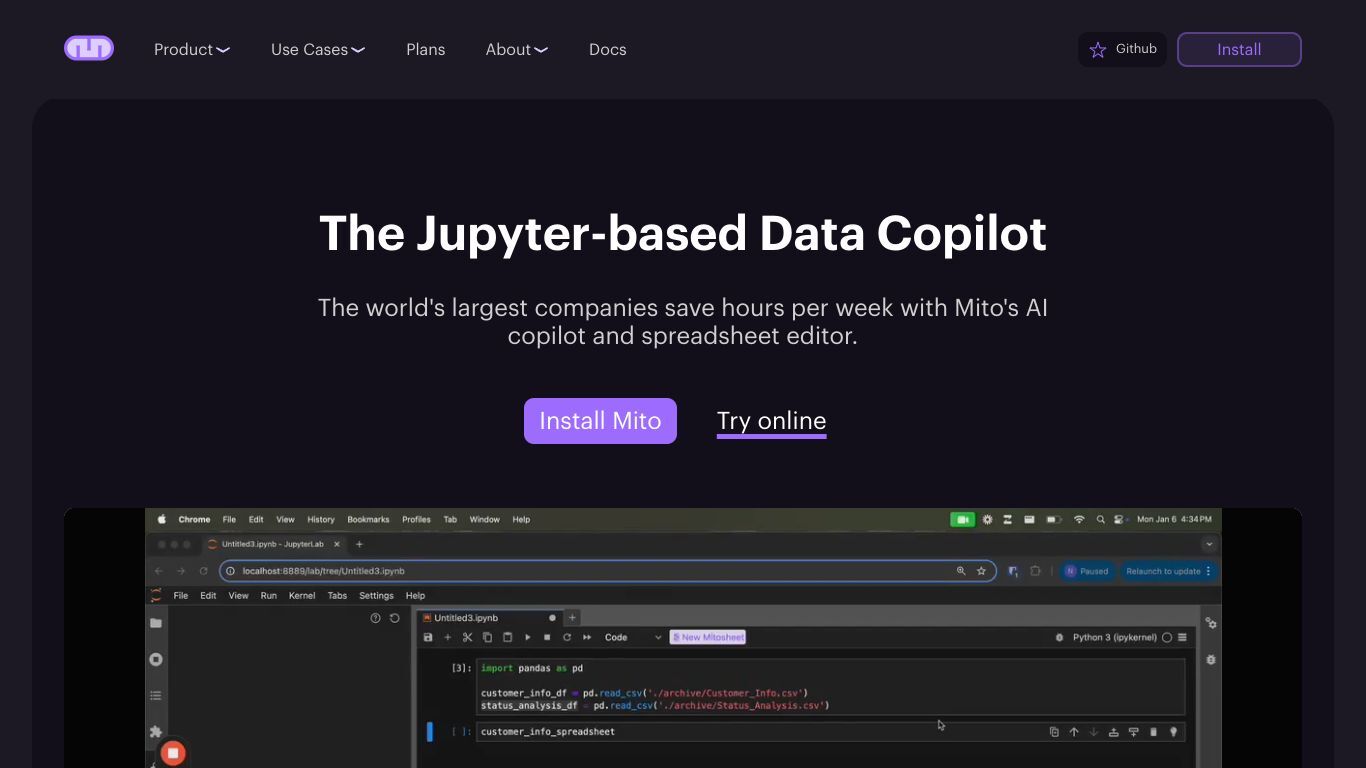Click the restart kernel icon in notebook toolbar
The width and height of the screenshot is (1366, 768).
pos(567,637)
